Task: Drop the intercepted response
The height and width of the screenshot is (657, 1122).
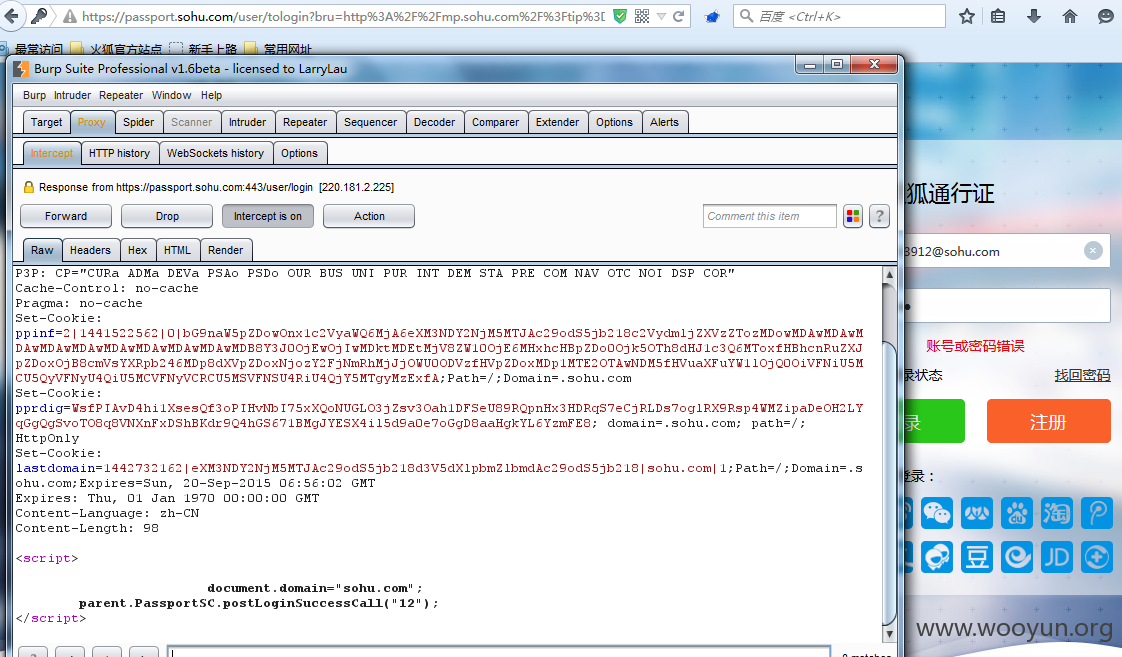Action: pyautogui.click(x=167, y=216)
